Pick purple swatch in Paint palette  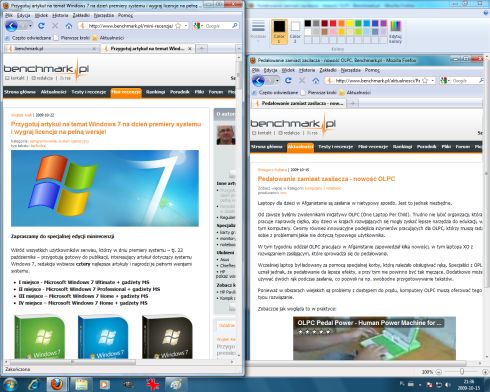(x=383, y=23)
